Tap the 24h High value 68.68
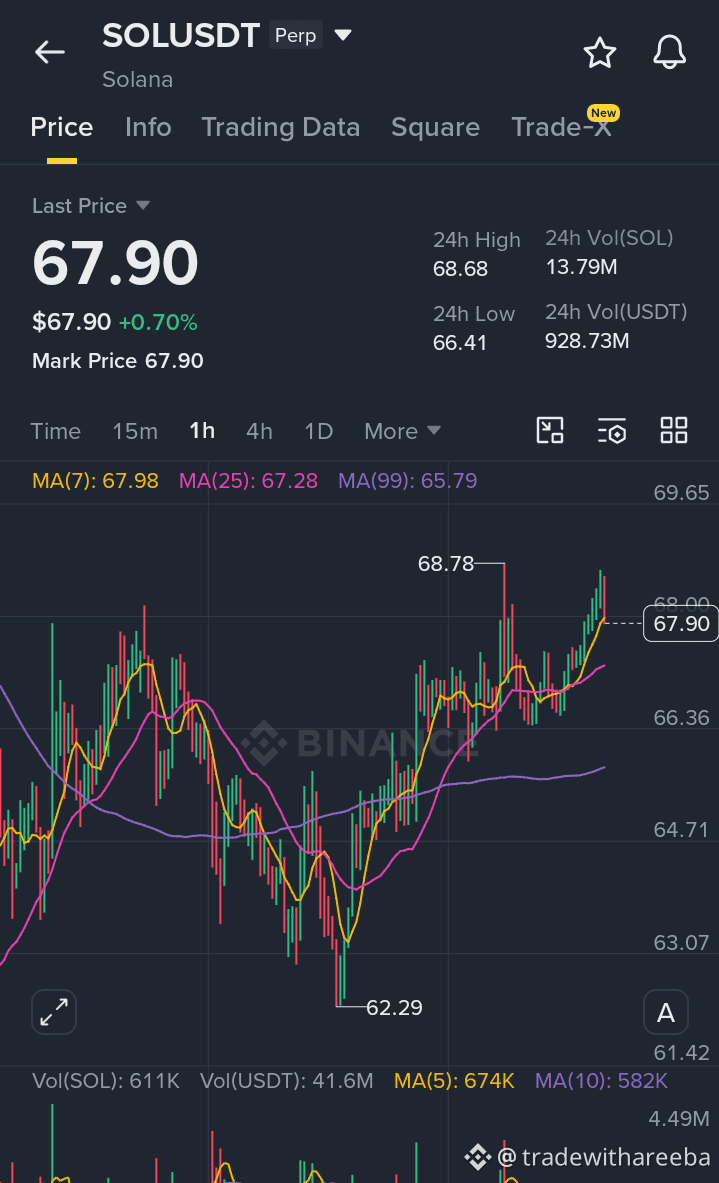This screenshot has height=1183, width=719. tap(460, 269)
